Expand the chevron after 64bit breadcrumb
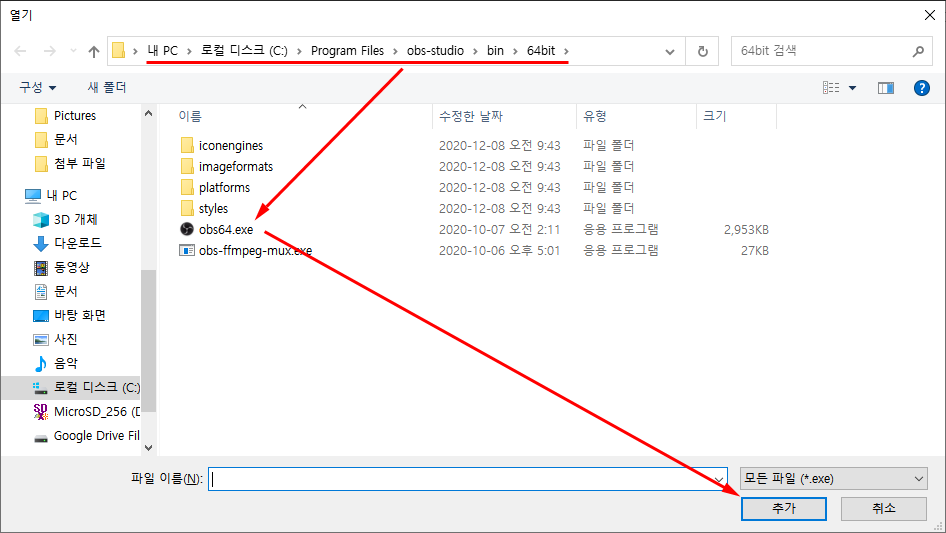This screenshot has width=946, height=533. pos(567,51)
